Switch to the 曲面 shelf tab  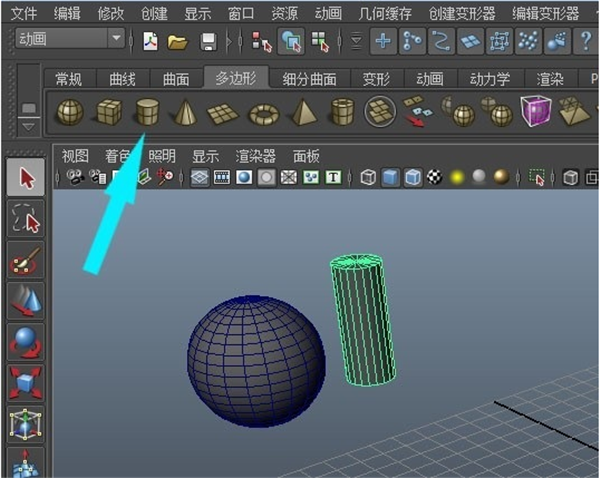click(x=174, y=80)
